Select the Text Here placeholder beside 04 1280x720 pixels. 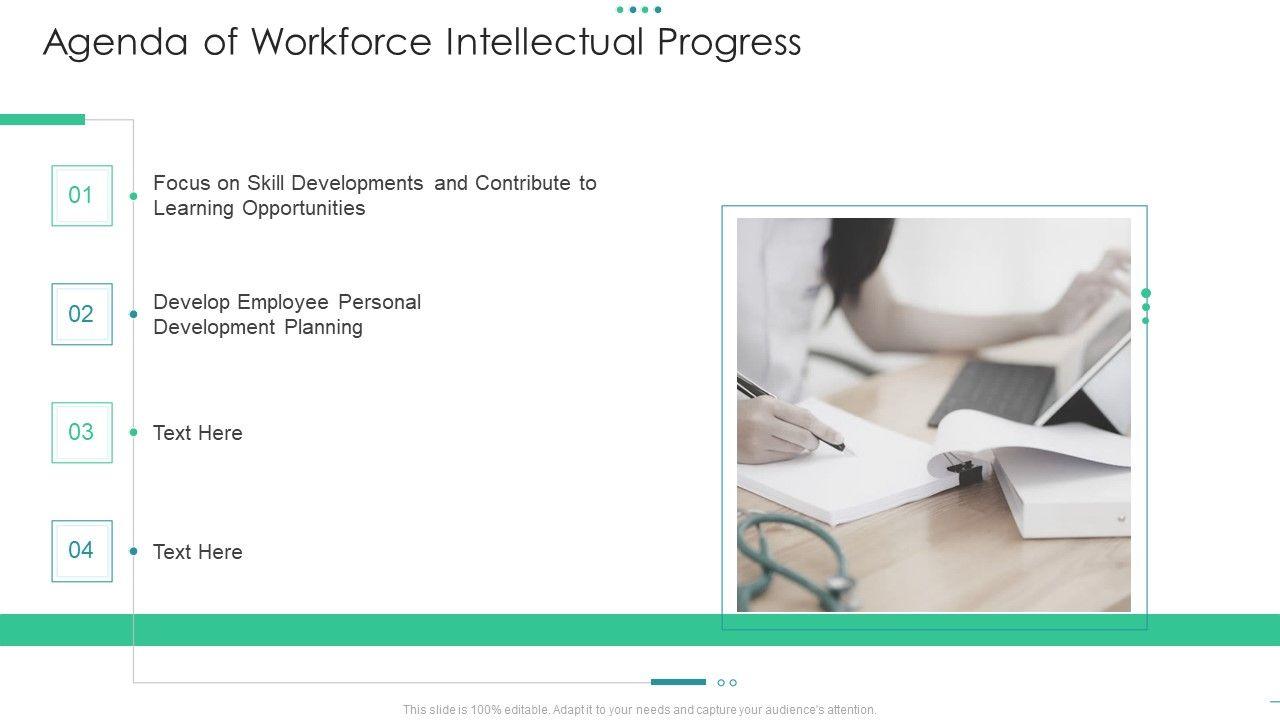[x=198, y=552]
